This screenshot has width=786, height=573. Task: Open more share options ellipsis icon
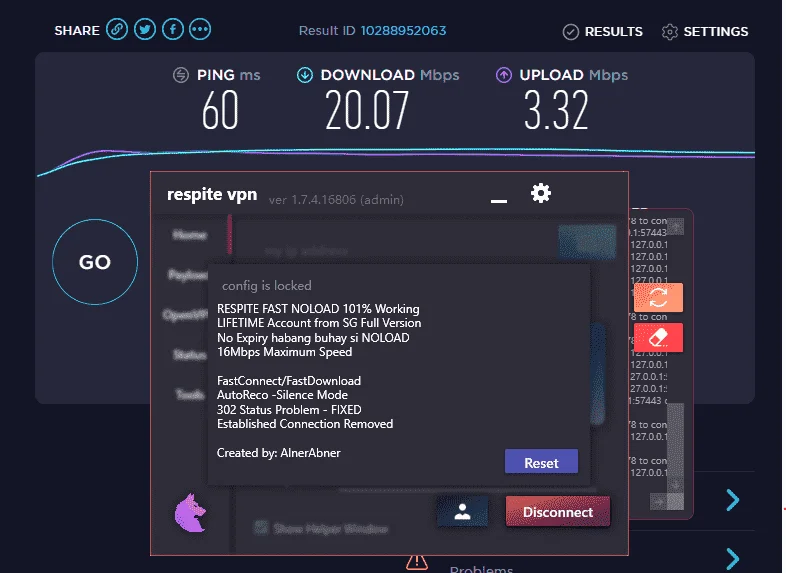coord(200,30)
